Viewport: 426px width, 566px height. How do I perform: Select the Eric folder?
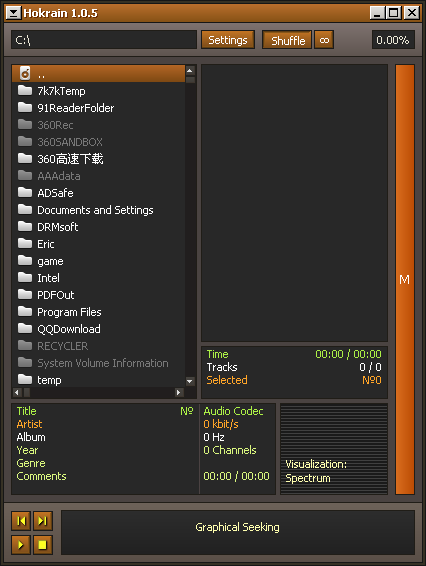(98, 244)
